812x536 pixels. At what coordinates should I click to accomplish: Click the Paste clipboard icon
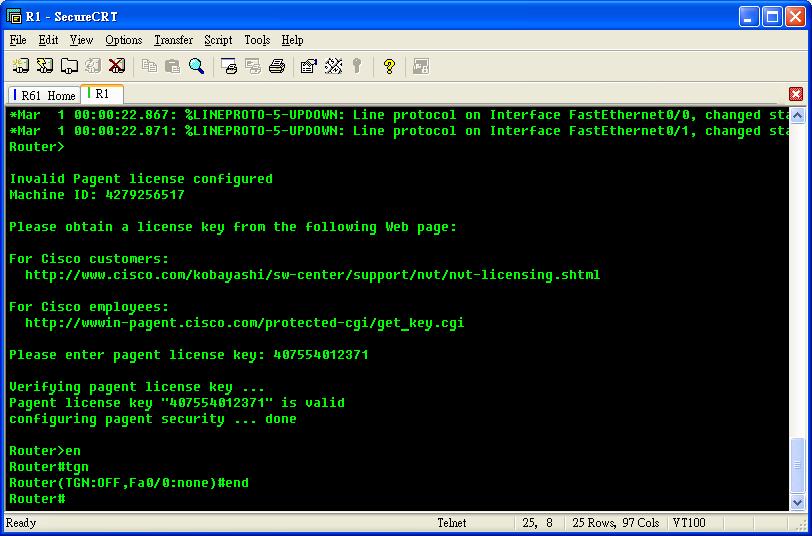point(172,66)
